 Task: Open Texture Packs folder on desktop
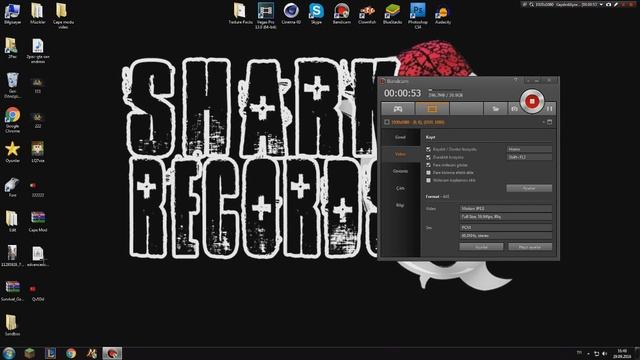tap(240, 13)
